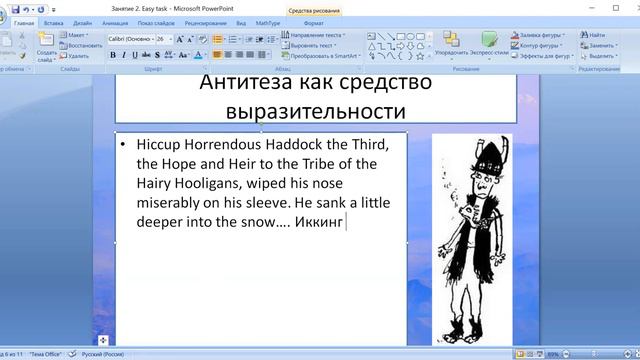640x360 pixels.
Task: Open the Calibri font name combo box
Action: click(131, 39)
